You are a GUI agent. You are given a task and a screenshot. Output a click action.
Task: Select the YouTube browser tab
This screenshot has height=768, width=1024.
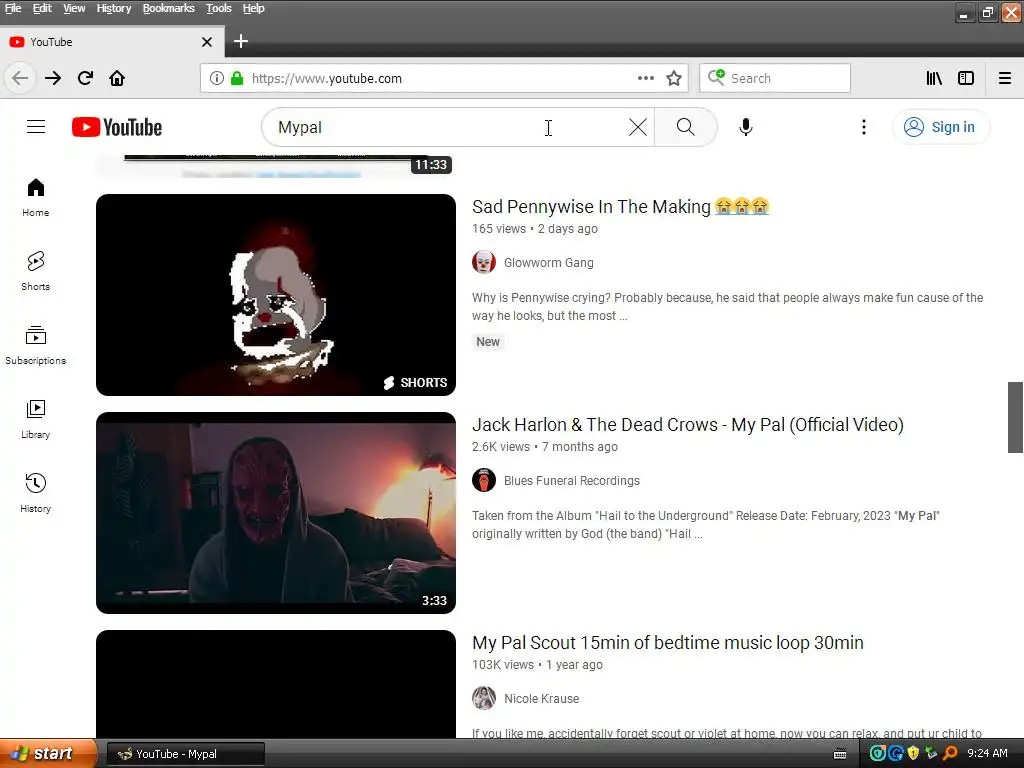point(111,42)
